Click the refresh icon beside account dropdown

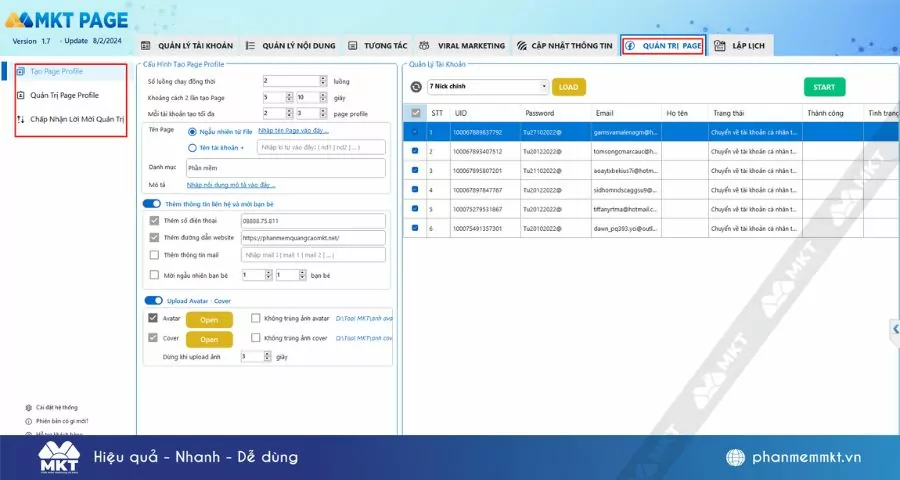tap(416, 87)
